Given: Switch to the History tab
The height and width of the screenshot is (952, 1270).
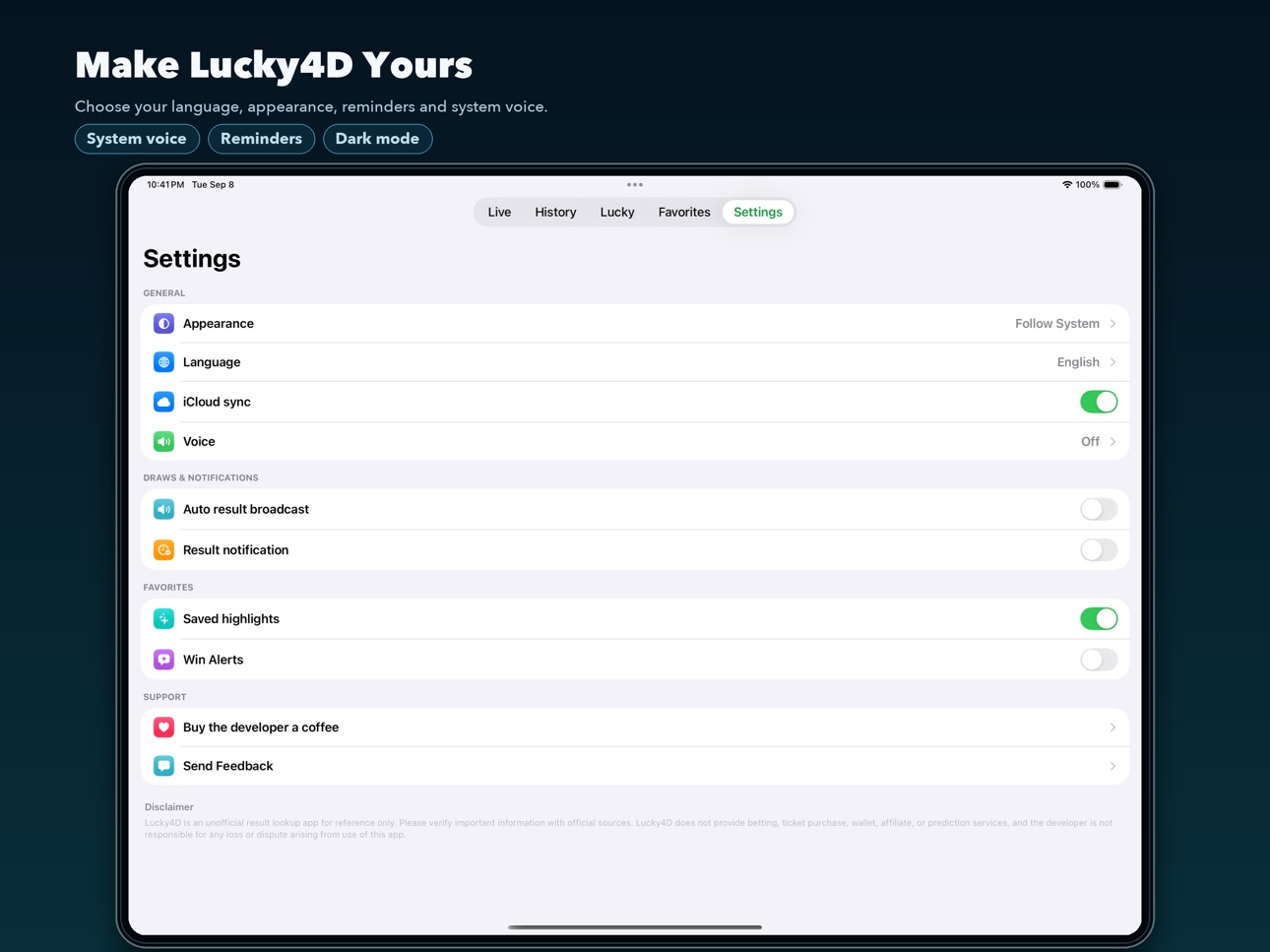Looking at the screenshot, I should point(555,213).
